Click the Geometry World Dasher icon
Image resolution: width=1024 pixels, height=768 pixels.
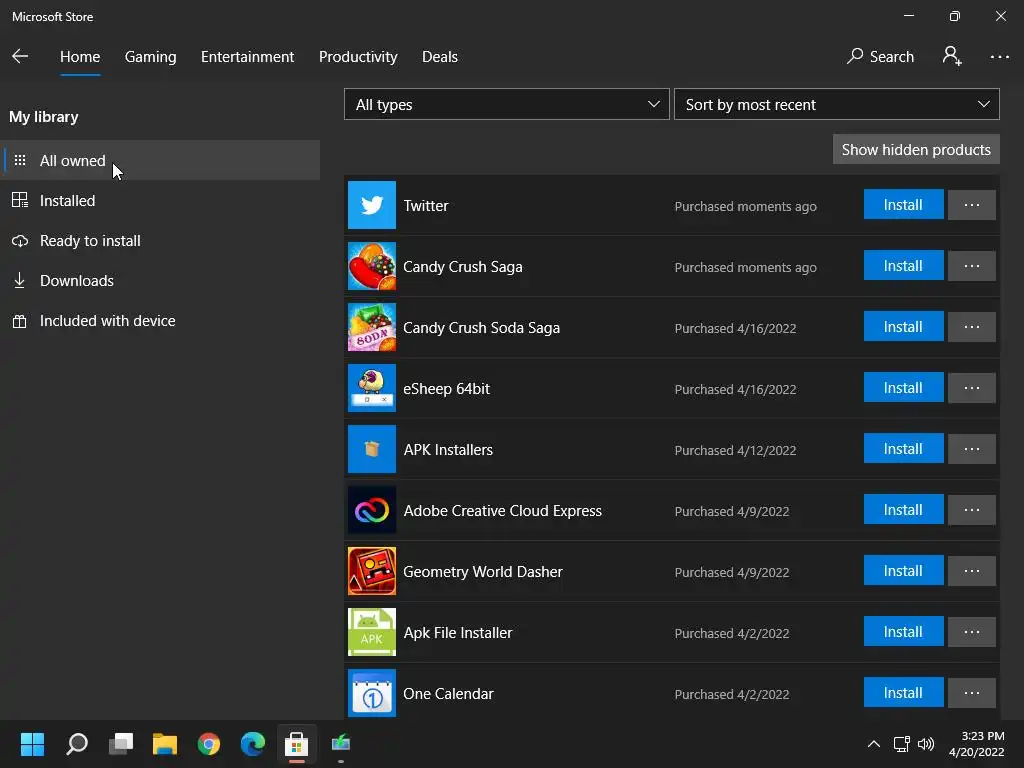[x=372, y=571]
